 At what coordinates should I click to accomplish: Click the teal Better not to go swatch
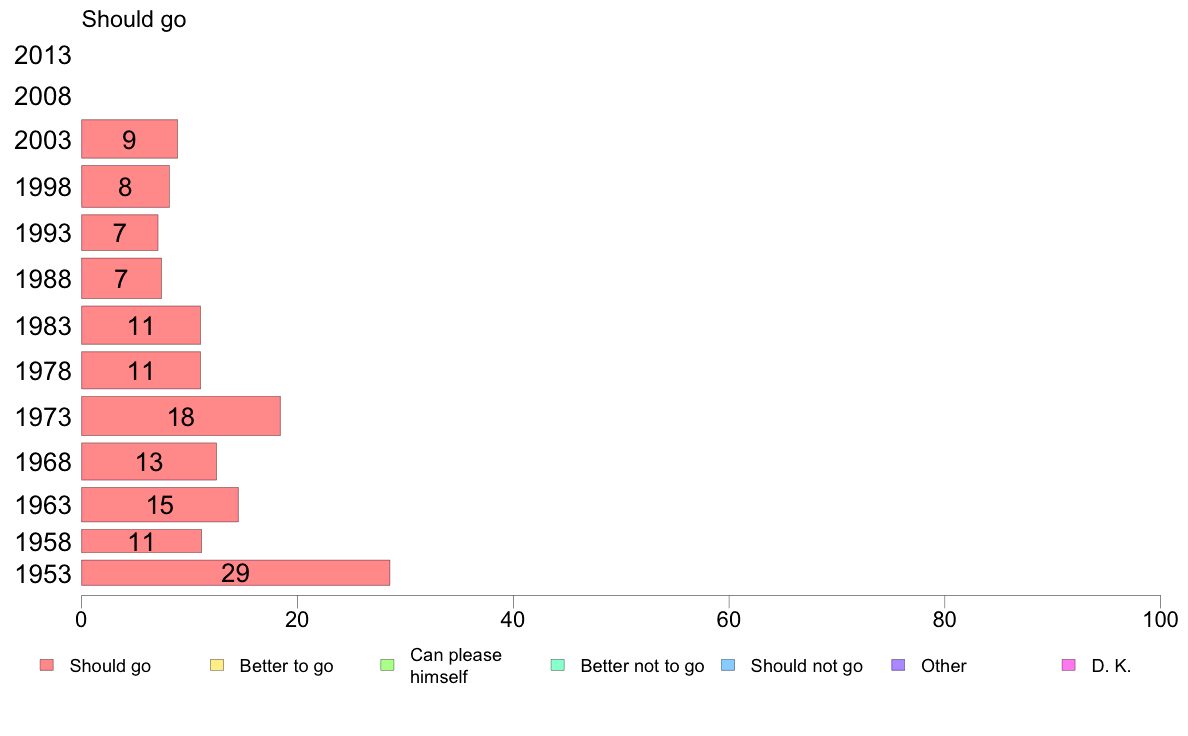[558, 666]
